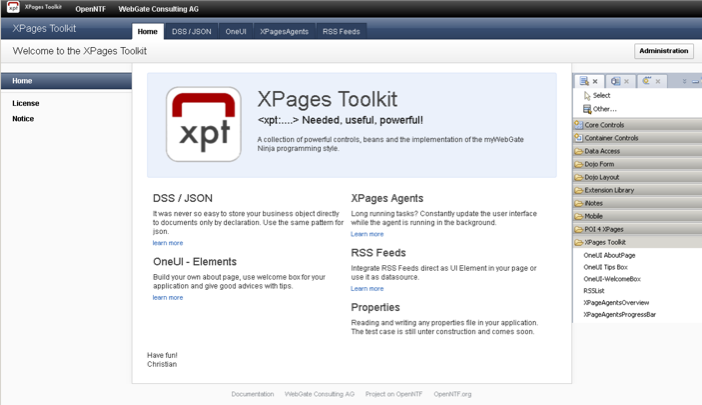Close the first palette view tab
Image resolution: width=702 pixels, height=405 pixels.
click(595, 82)
